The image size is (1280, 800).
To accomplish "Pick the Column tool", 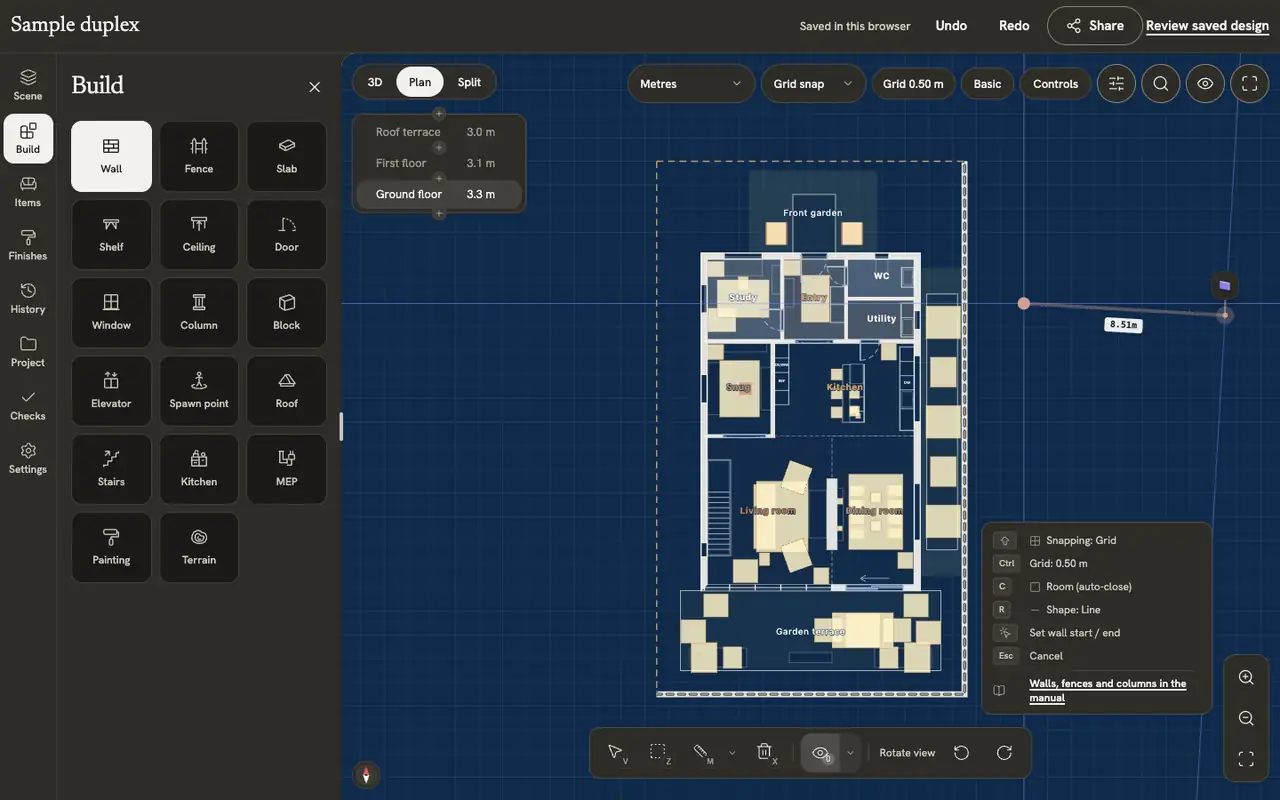I will tap(199, 313).
